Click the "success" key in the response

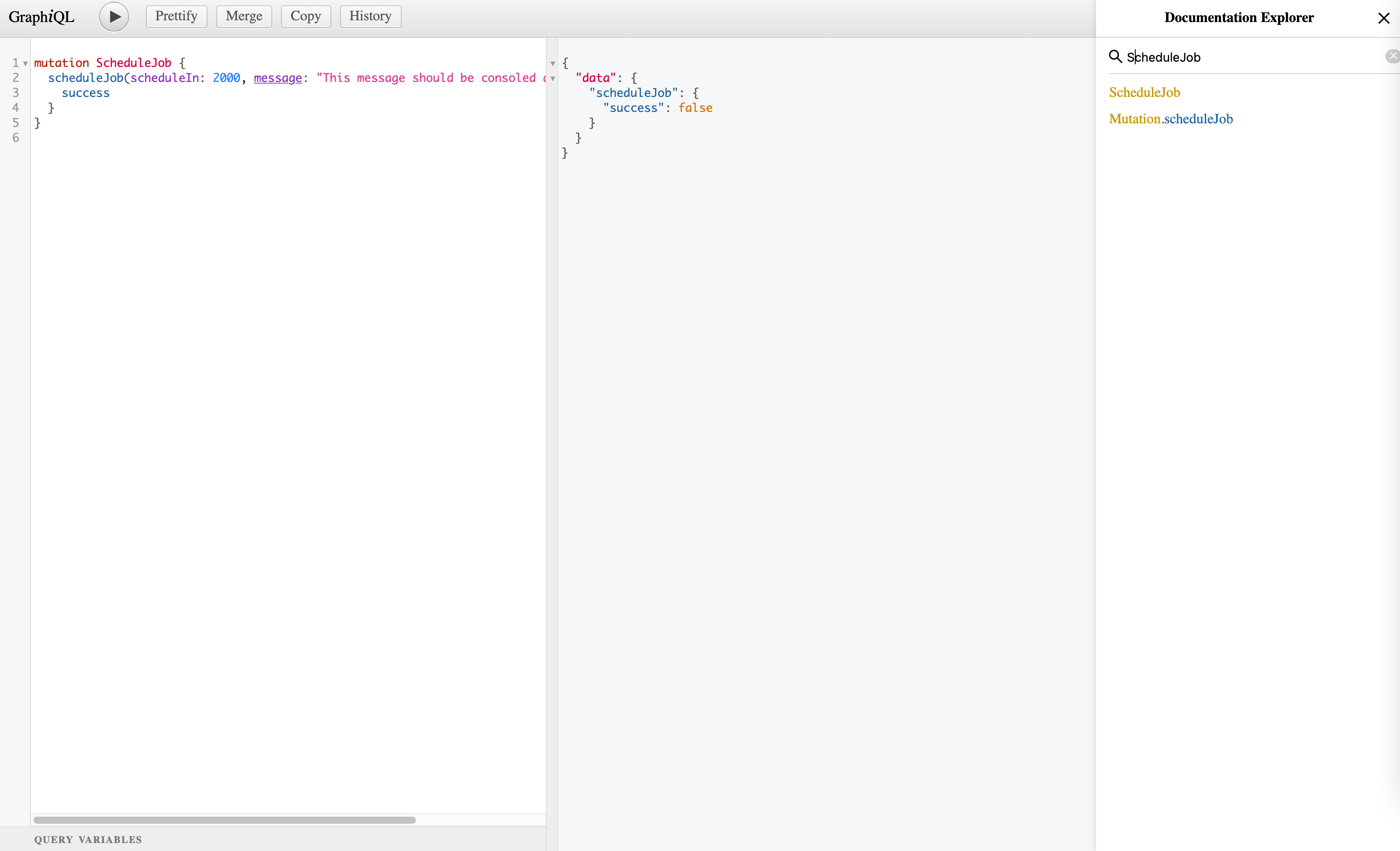click(x=633, y=108)
